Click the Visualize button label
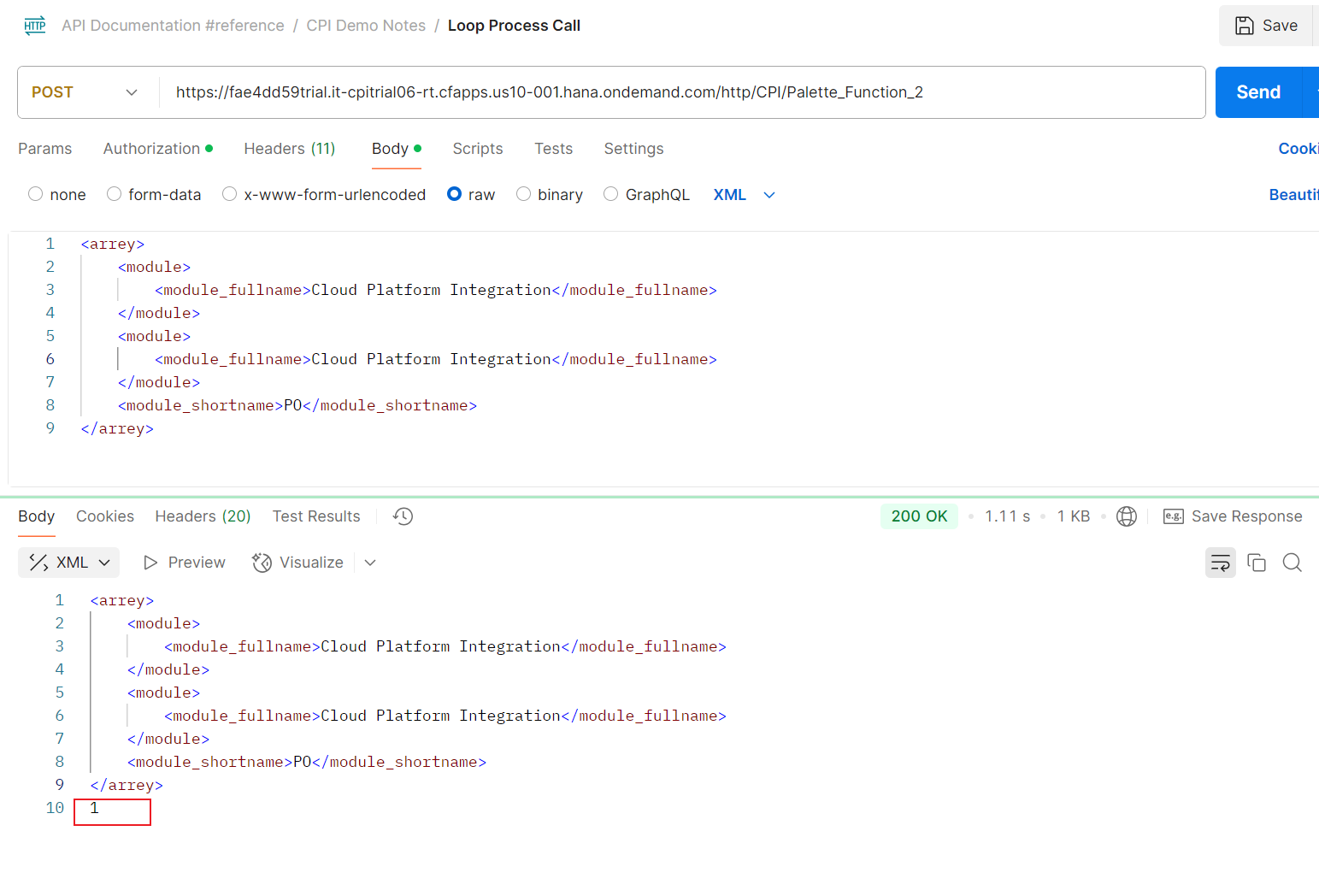The image size is (1319, 896). tap(311, 563)
